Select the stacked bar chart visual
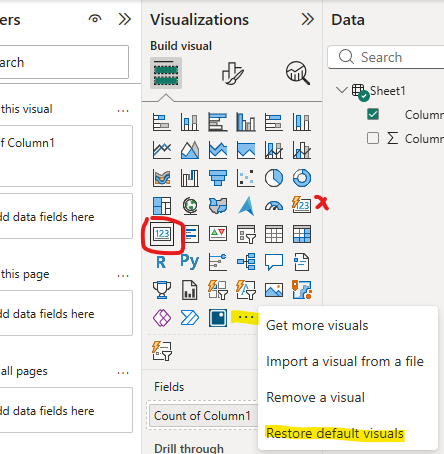 coord(162,122)
